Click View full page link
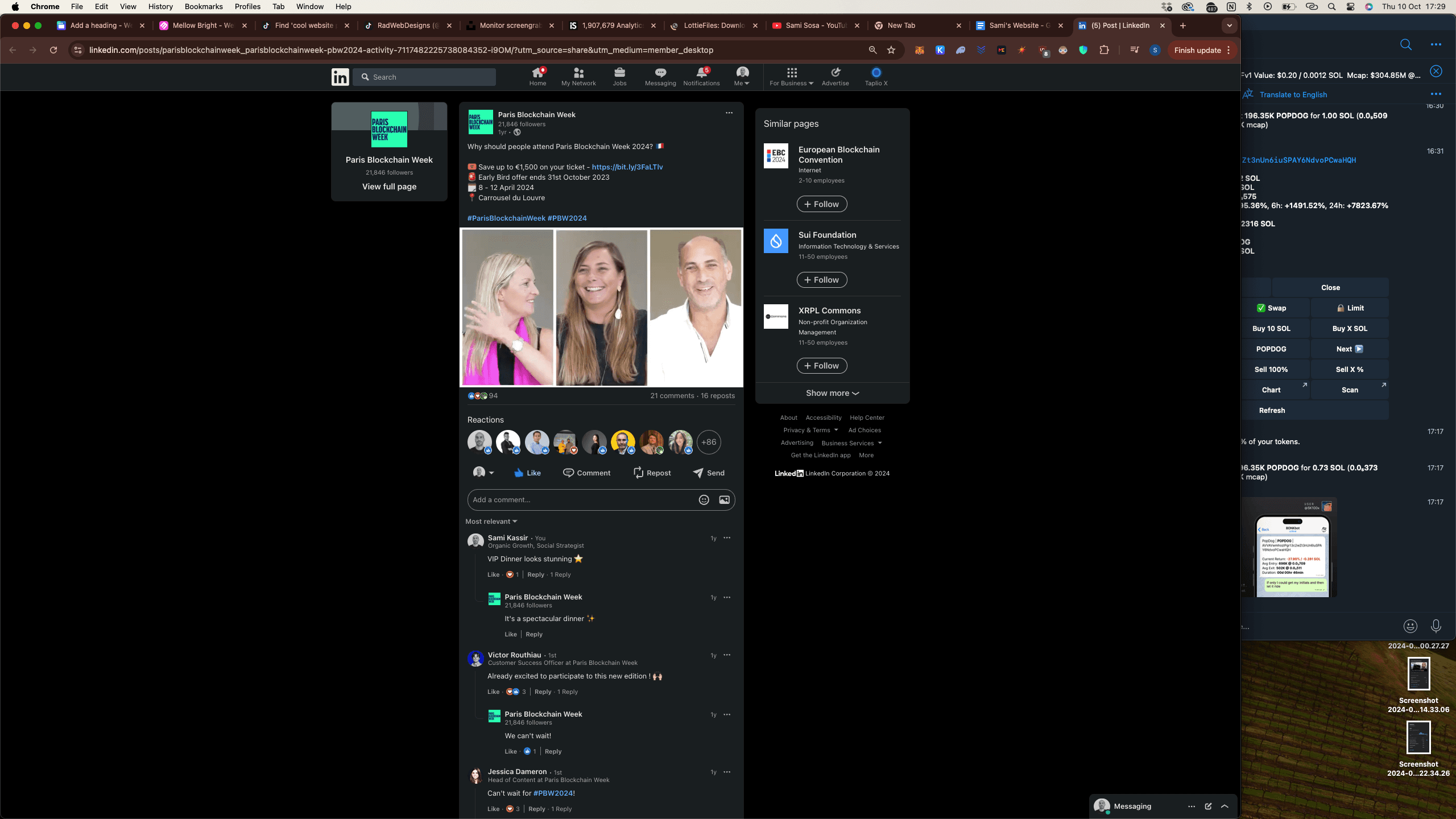This screenshot has height=819, width=1456. [x=389, y=187]
